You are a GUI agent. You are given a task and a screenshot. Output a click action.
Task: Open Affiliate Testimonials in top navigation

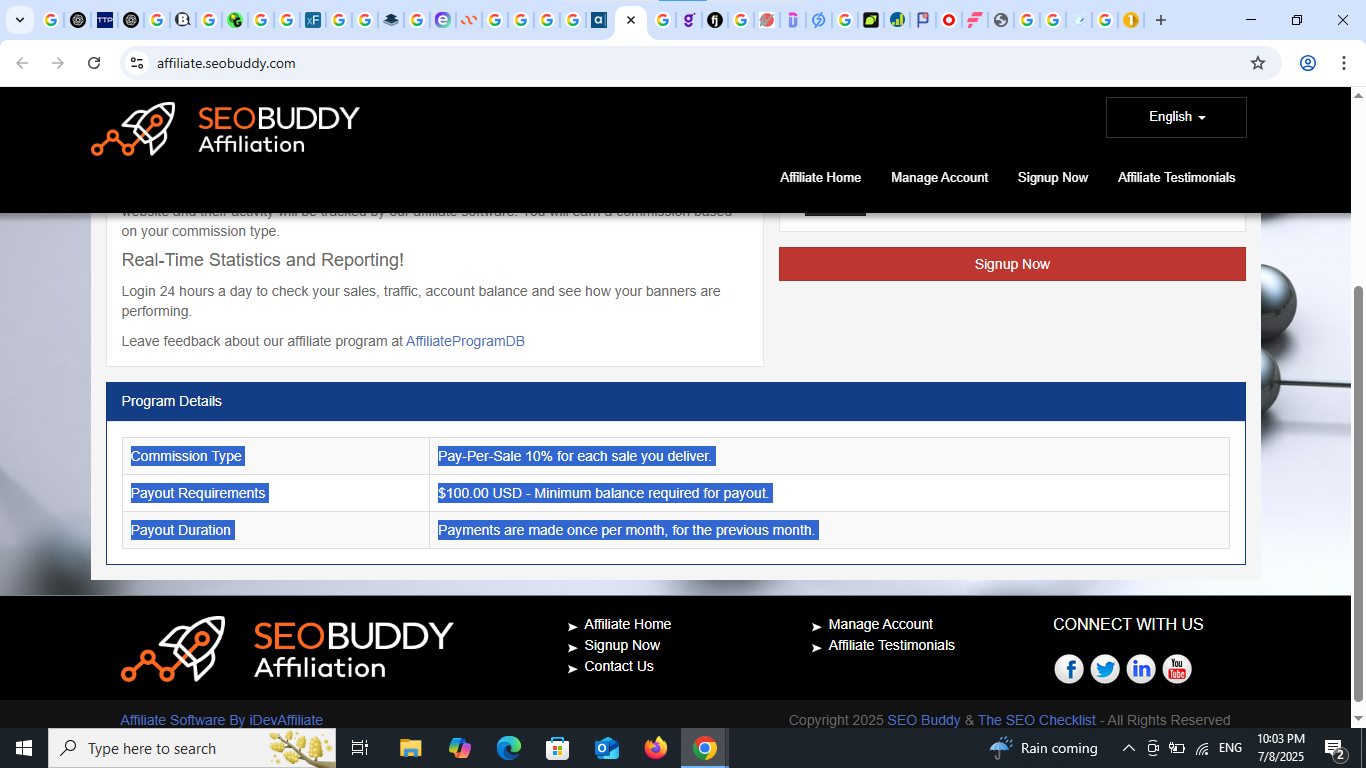[1176, 177]
